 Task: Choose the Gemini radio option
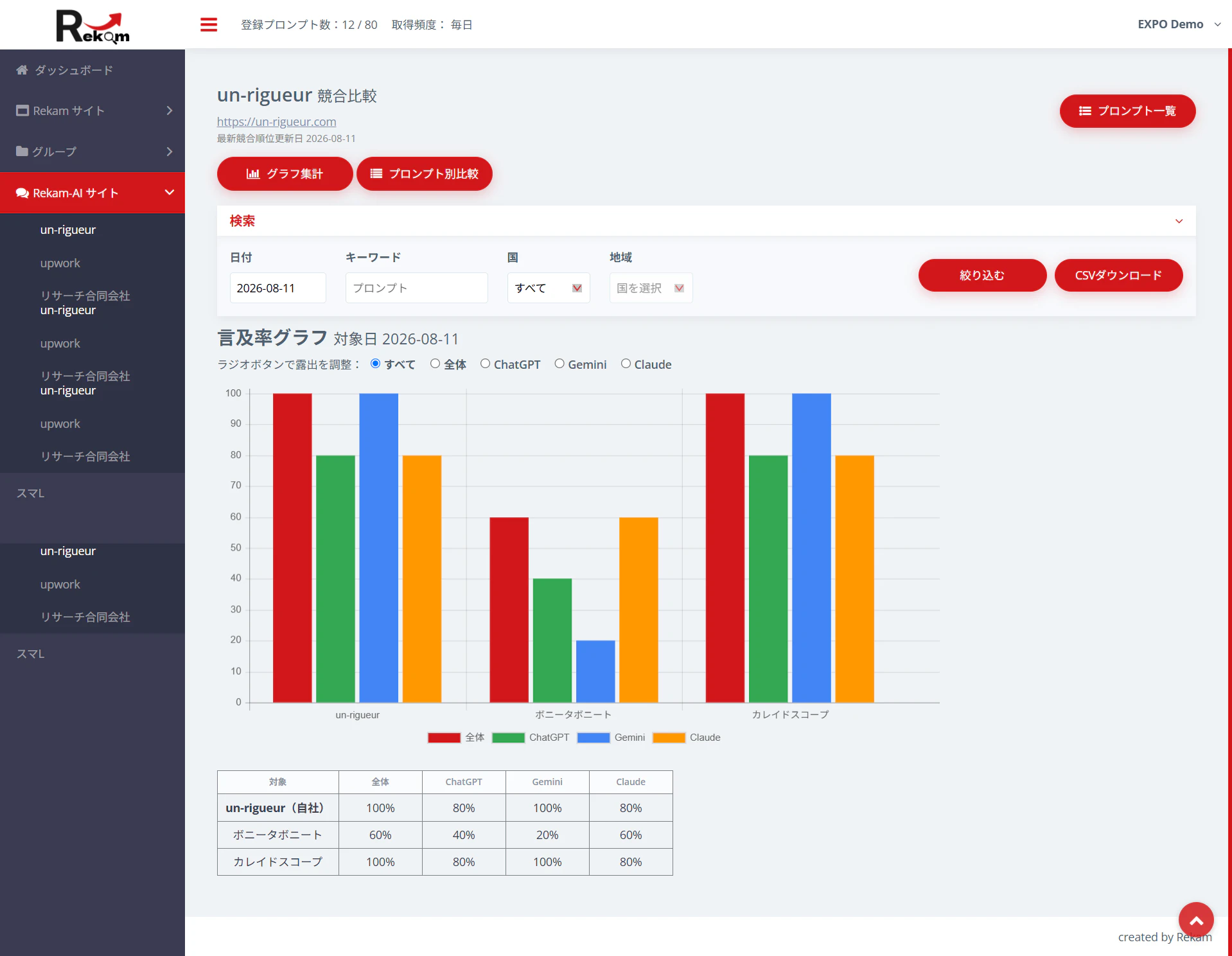click(559, 364)
